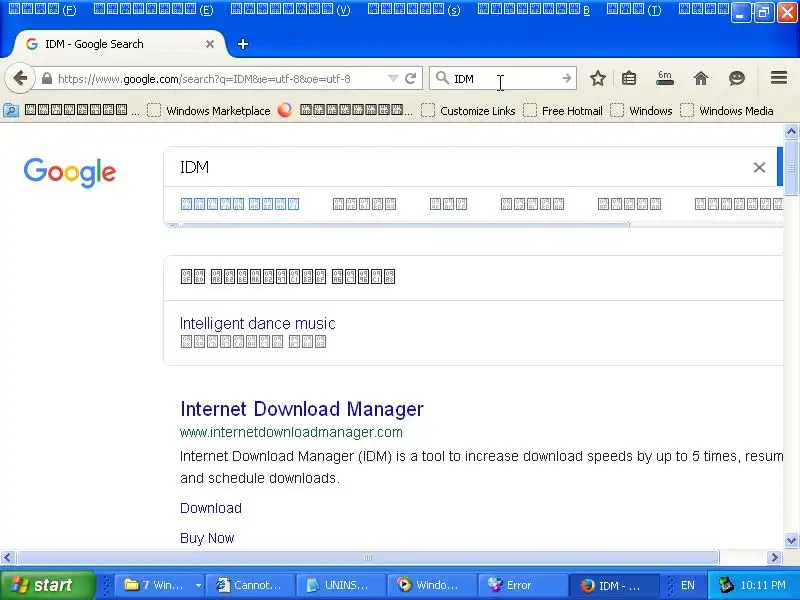The height and width of the screenshot is (600, 800).
Task: Go back with the browser back arrow
Action: pos(20,79)
